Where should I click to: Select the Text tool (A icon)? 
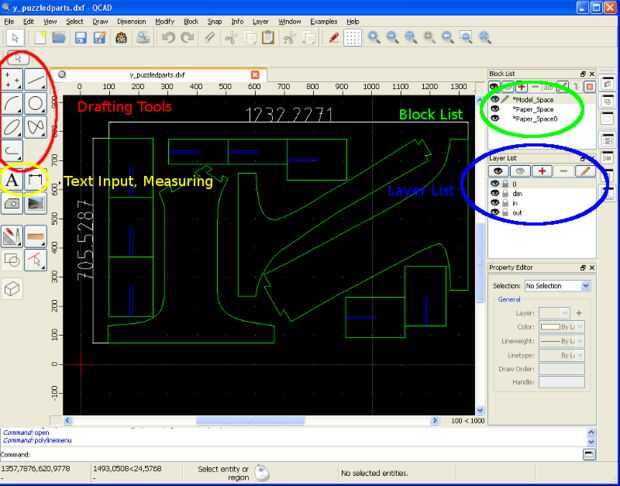pyautogui.click(x=12, y=181)
